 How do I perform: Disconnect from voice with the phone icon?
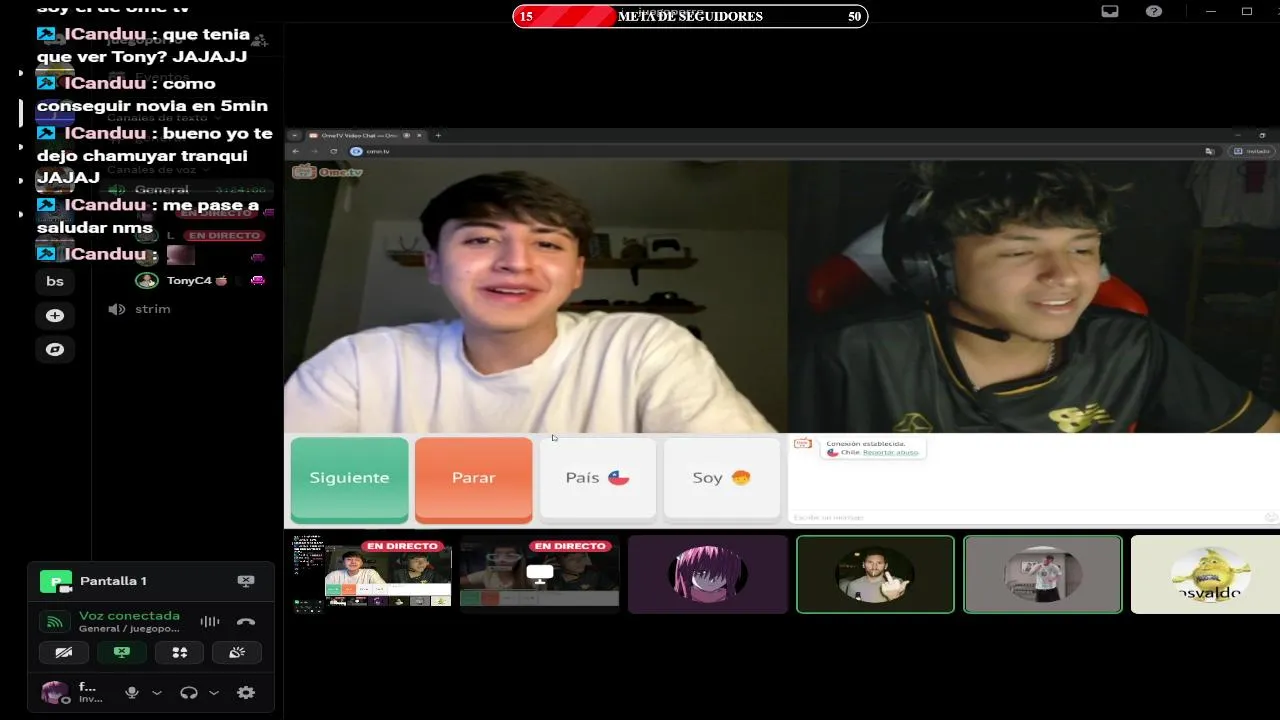coord(246,621)
